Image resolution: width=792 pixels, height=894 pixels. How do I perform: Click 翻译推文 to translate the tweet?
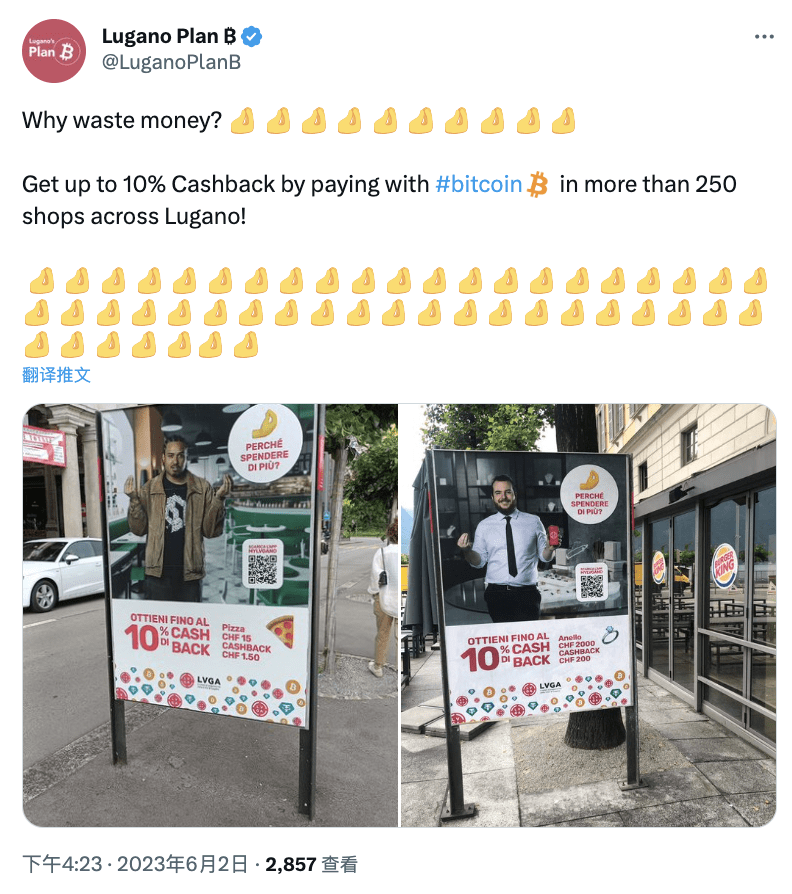(56, 375)
